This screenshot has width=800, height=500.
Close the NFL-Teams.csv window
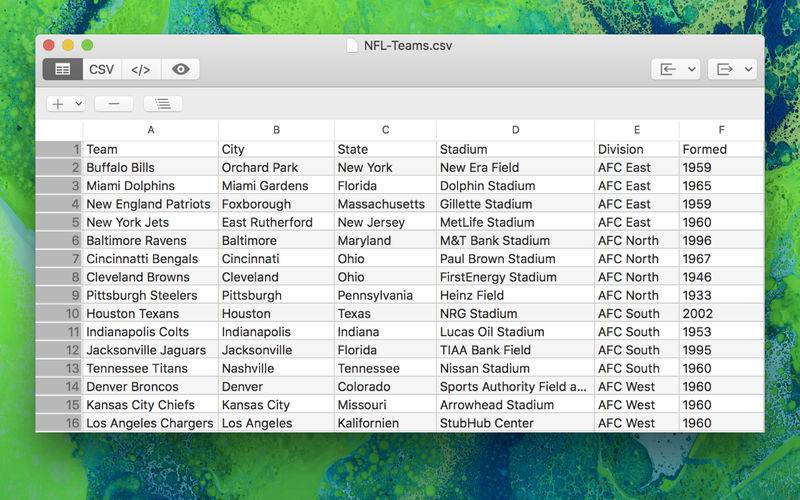[x=48, y=45]
